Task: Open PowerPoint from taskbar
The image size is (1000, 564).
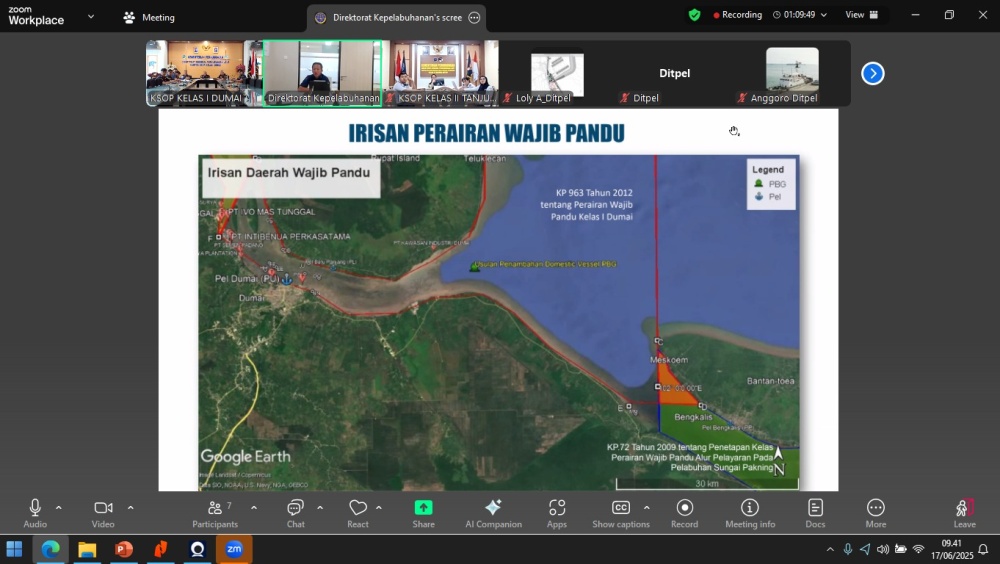Action: point(124,549)
